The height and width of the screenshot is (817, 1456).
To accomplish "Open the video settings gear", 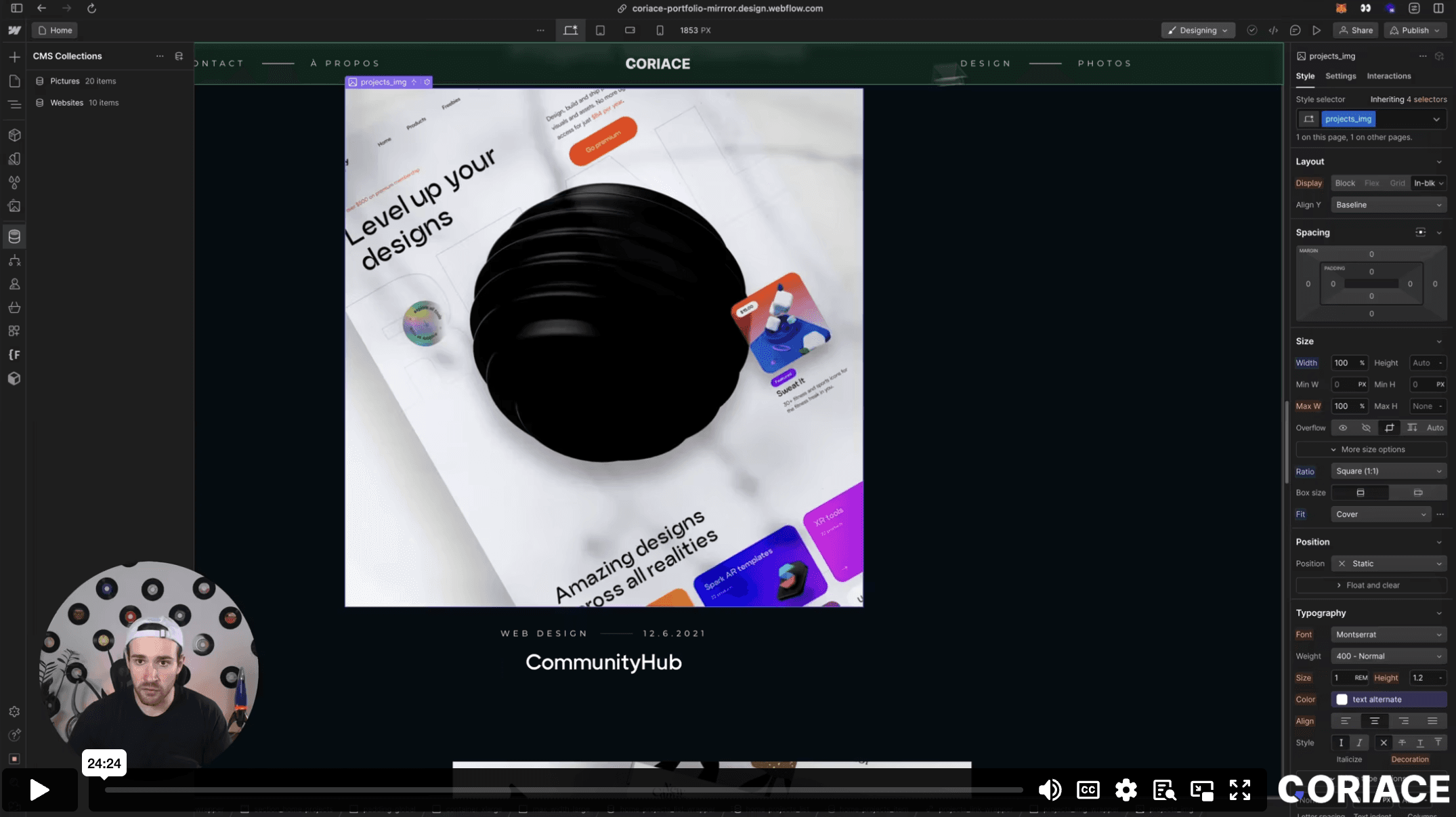I will click(x=1126, y=790).
